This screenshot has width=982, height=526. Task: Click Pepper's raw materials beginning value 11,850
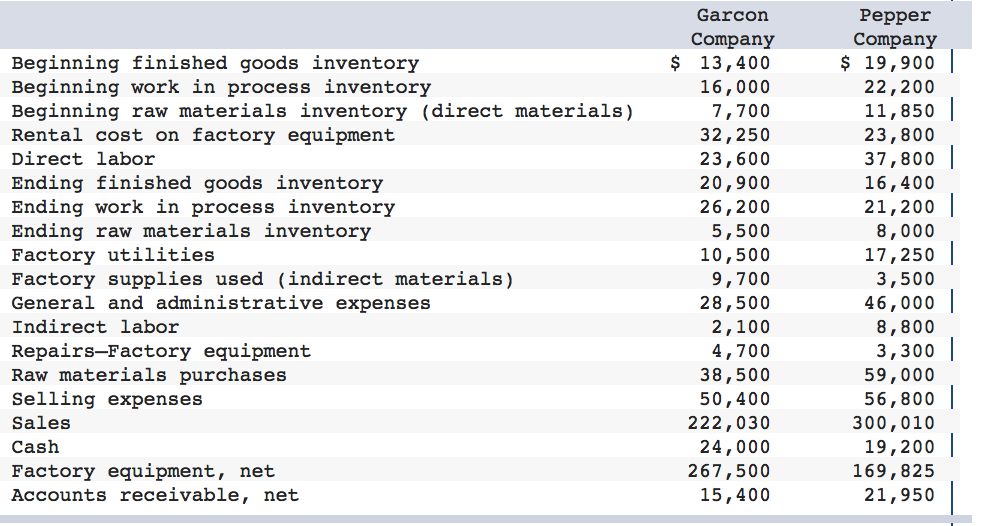click(899, 111)
